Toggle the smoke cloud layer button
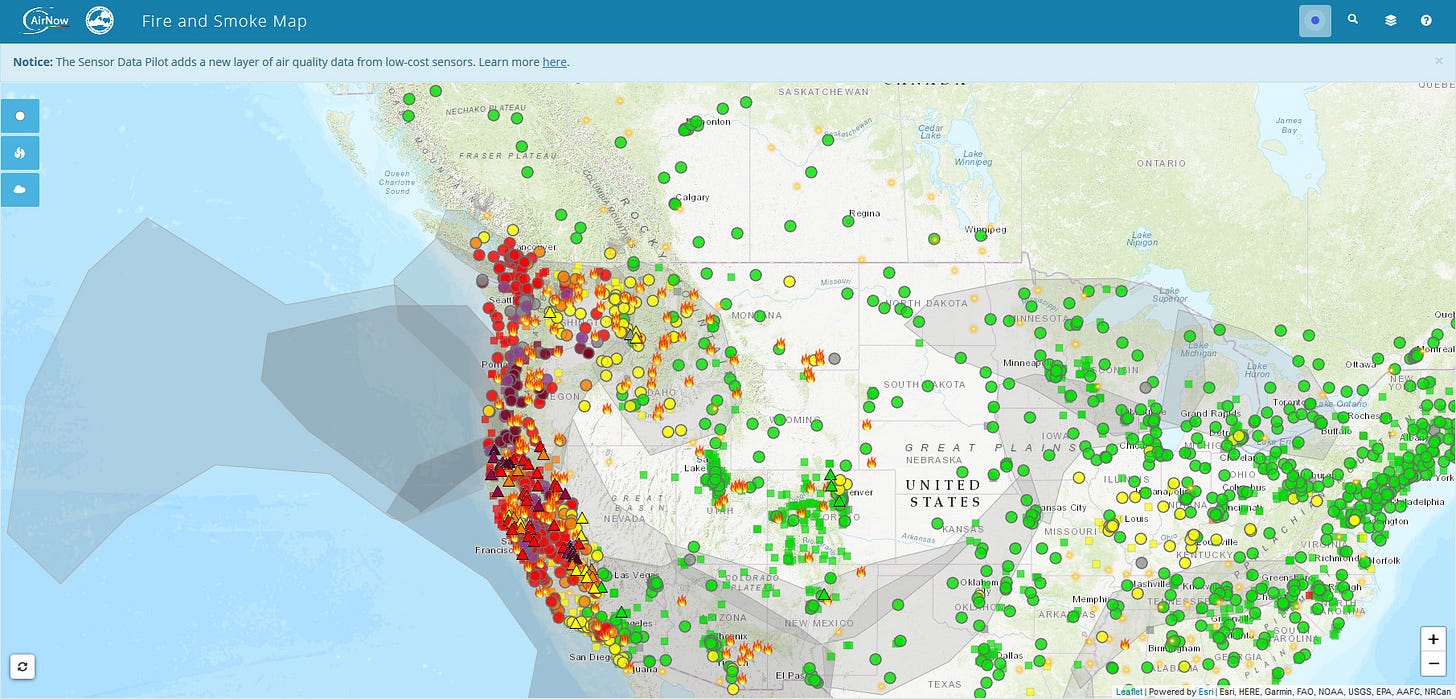The height and width of the screenshot is (699, 1456). 20,188
